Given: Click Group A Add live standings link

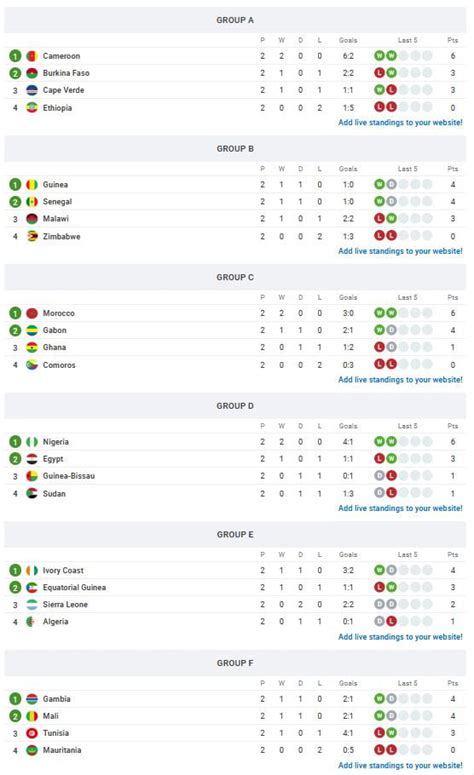Looking at the screenshot, I should coord(400,122).
